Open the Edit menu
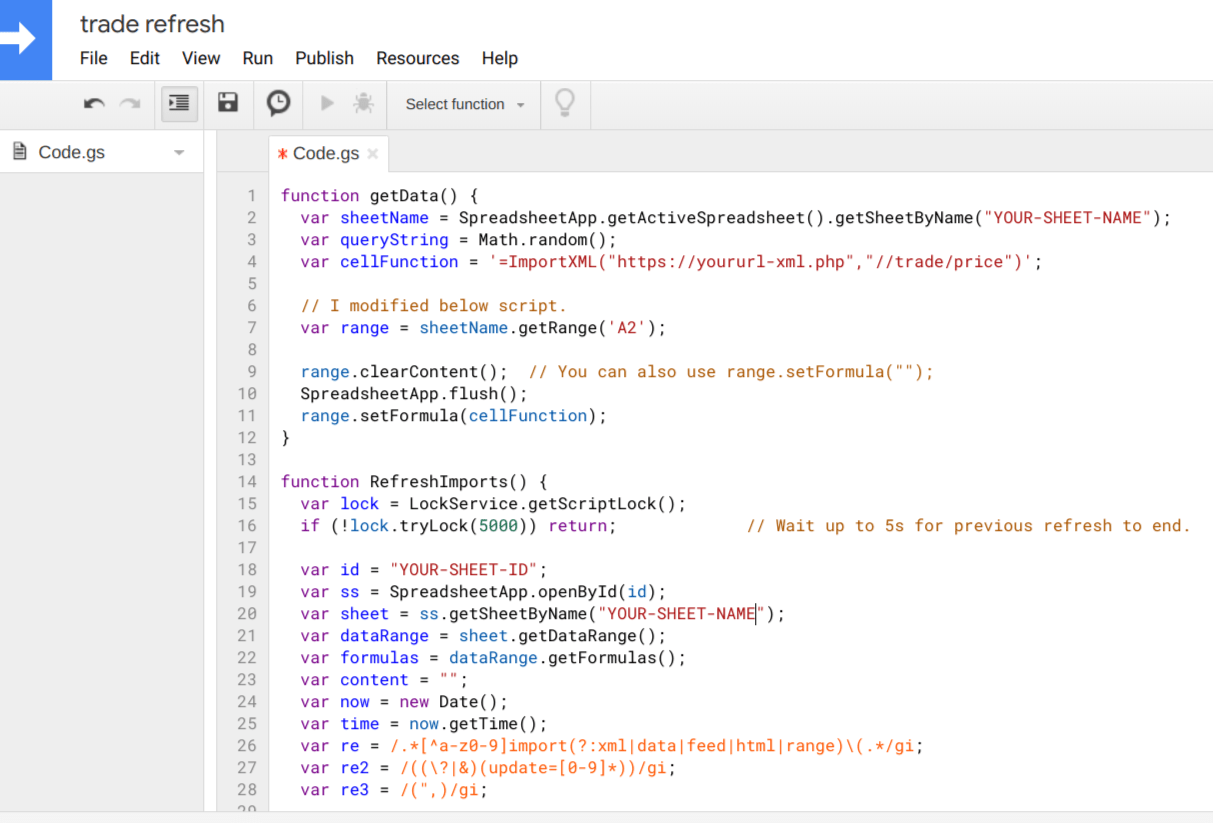This screenshot has height=823, width=1213. click(x=145, y=58)
